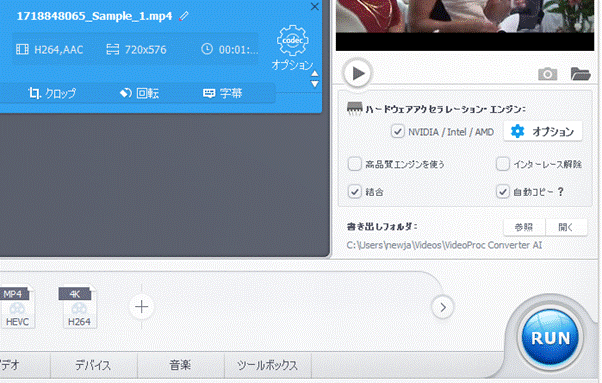Move the video item up in the list
602x383 pixels.
coord(315,73)
